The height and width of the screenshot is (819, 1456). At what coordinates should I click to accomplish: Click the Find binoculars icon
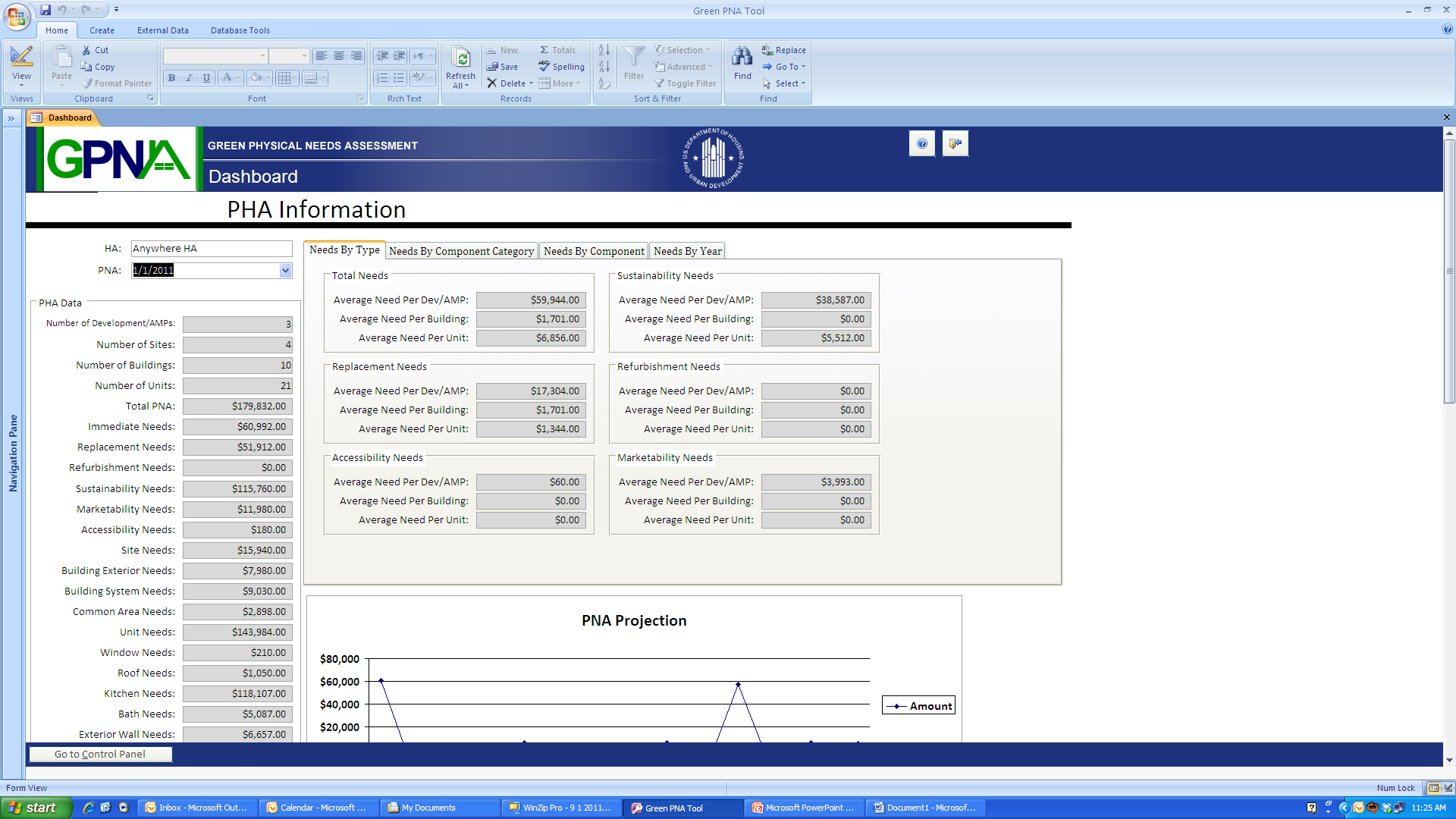click(x=742, y=57)
